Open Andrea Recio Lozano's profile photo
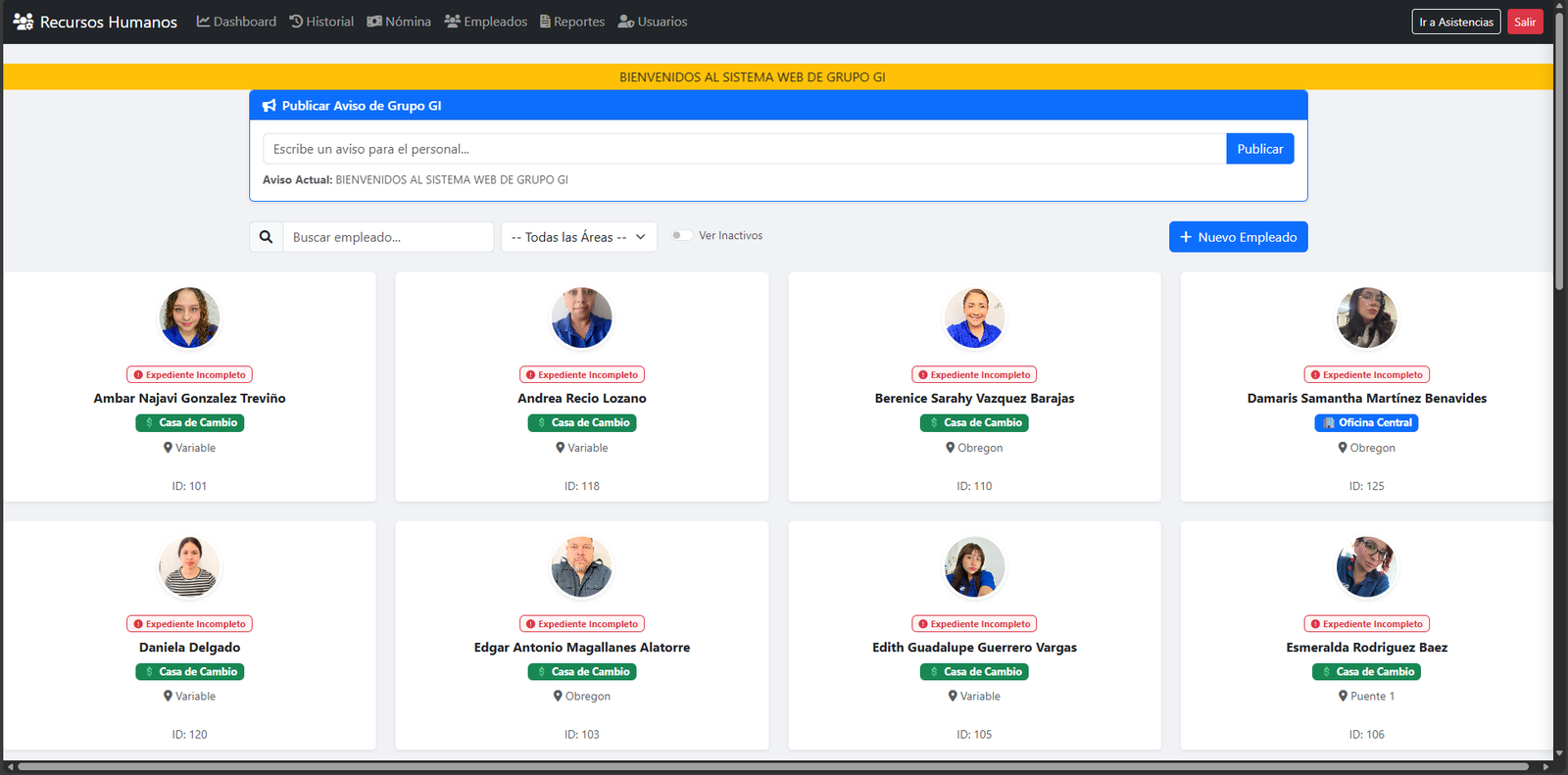 point(582,317)
